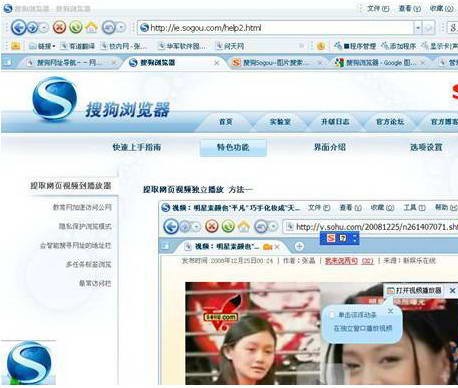Click the 打开视频播放器 button over the video

tap(415, 291)
